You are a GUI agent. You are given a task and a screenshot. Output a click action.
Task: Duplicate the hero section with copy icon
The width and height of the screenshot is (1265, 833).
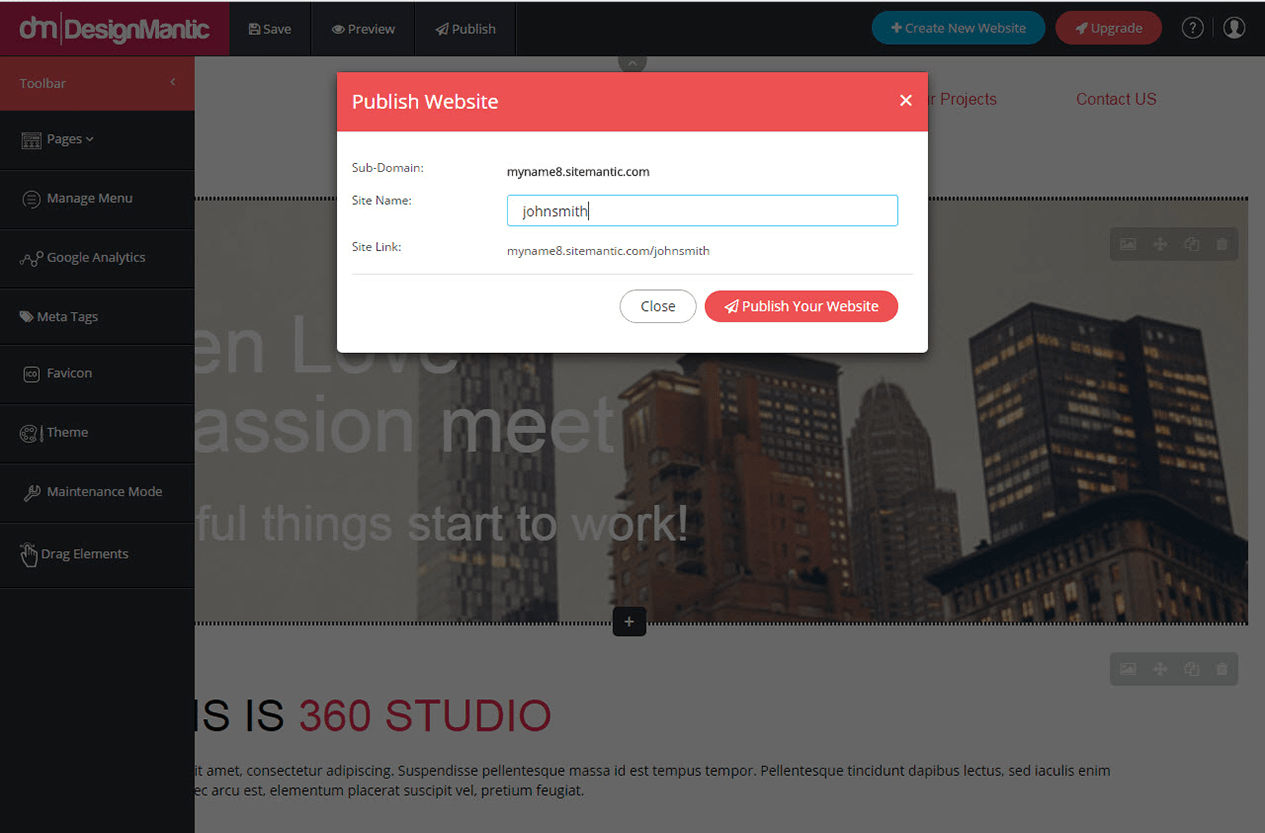pos(1191,244)
